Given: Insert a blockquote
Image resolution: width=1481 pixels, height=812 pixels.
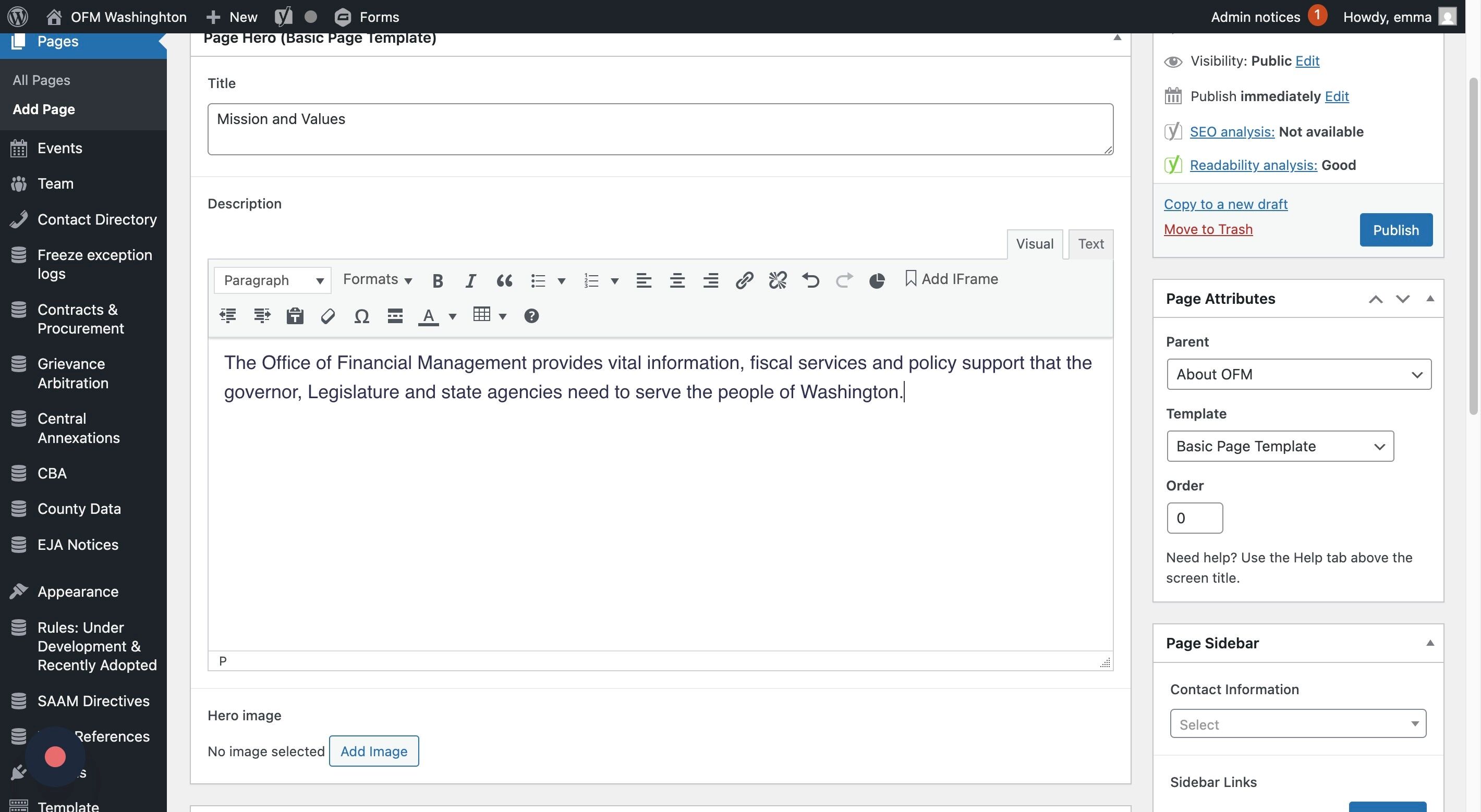Looking at the screenshot, I should (504, 280).
